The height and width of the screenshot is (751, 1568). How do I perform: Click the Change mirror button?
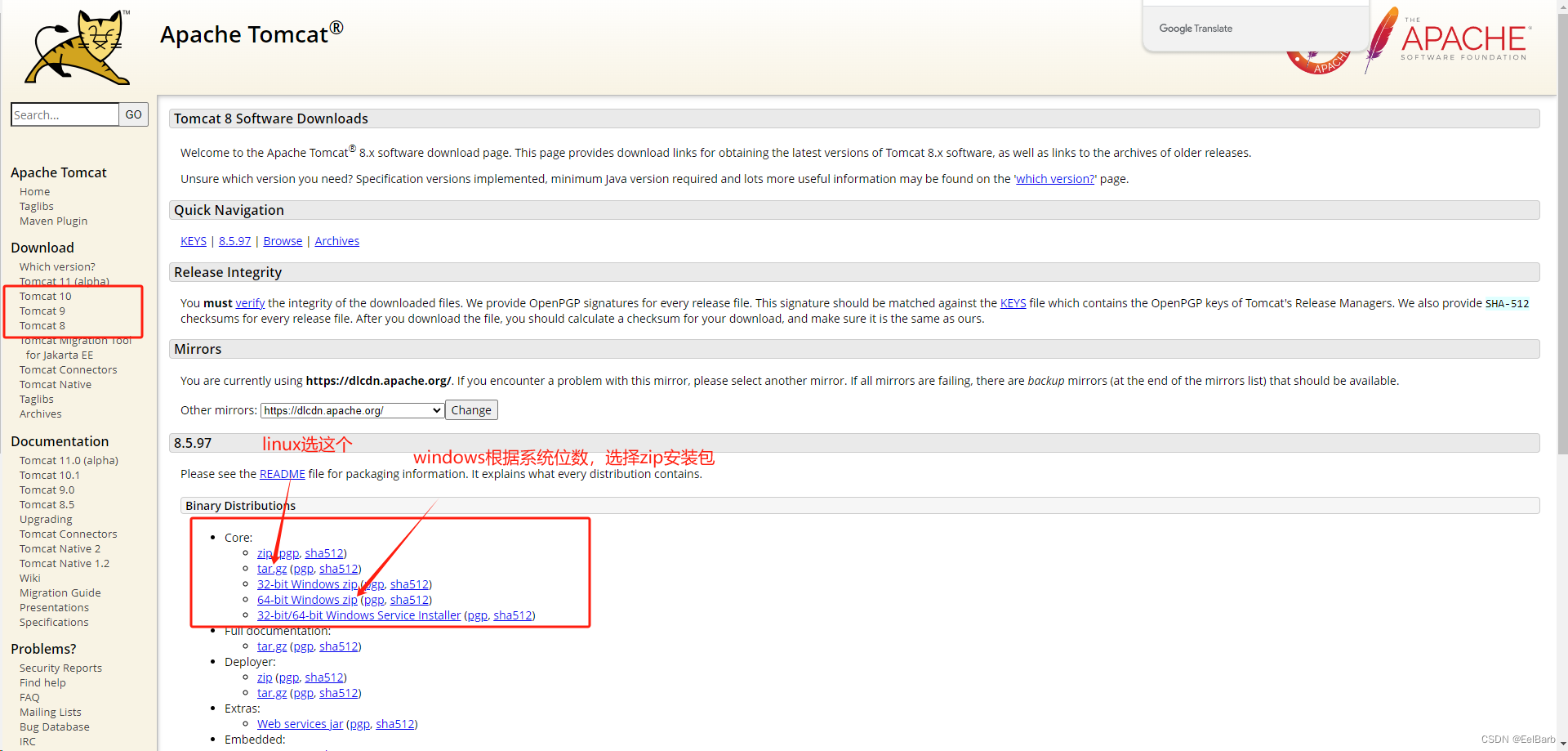click(471, 410)
